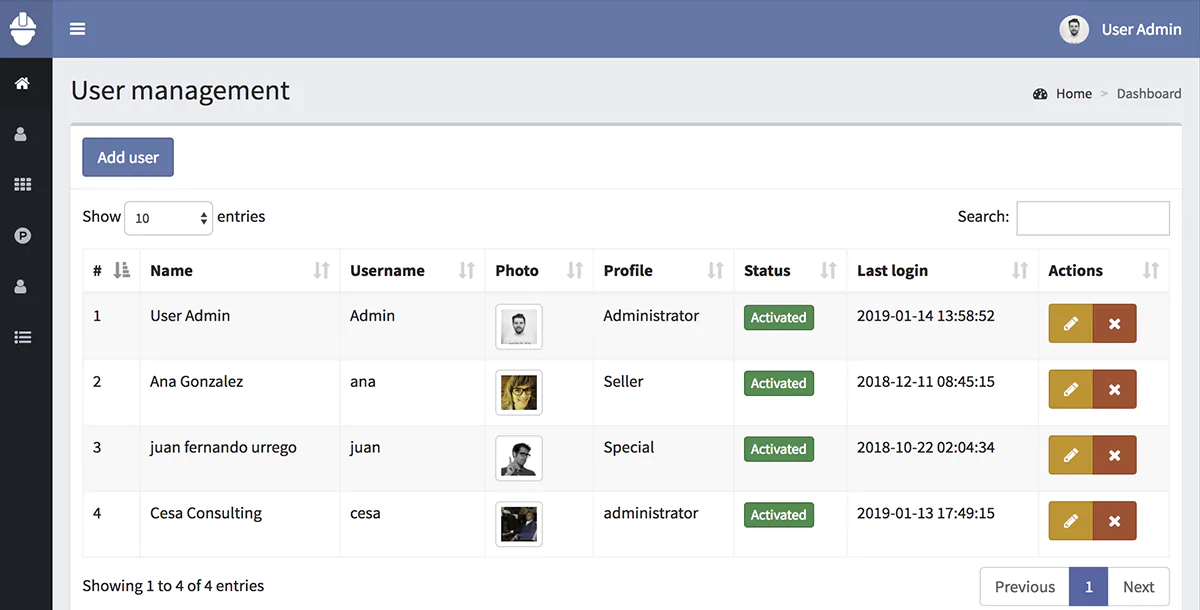
Task: Open the home icon in sidebar
Action: pos(22,84)
